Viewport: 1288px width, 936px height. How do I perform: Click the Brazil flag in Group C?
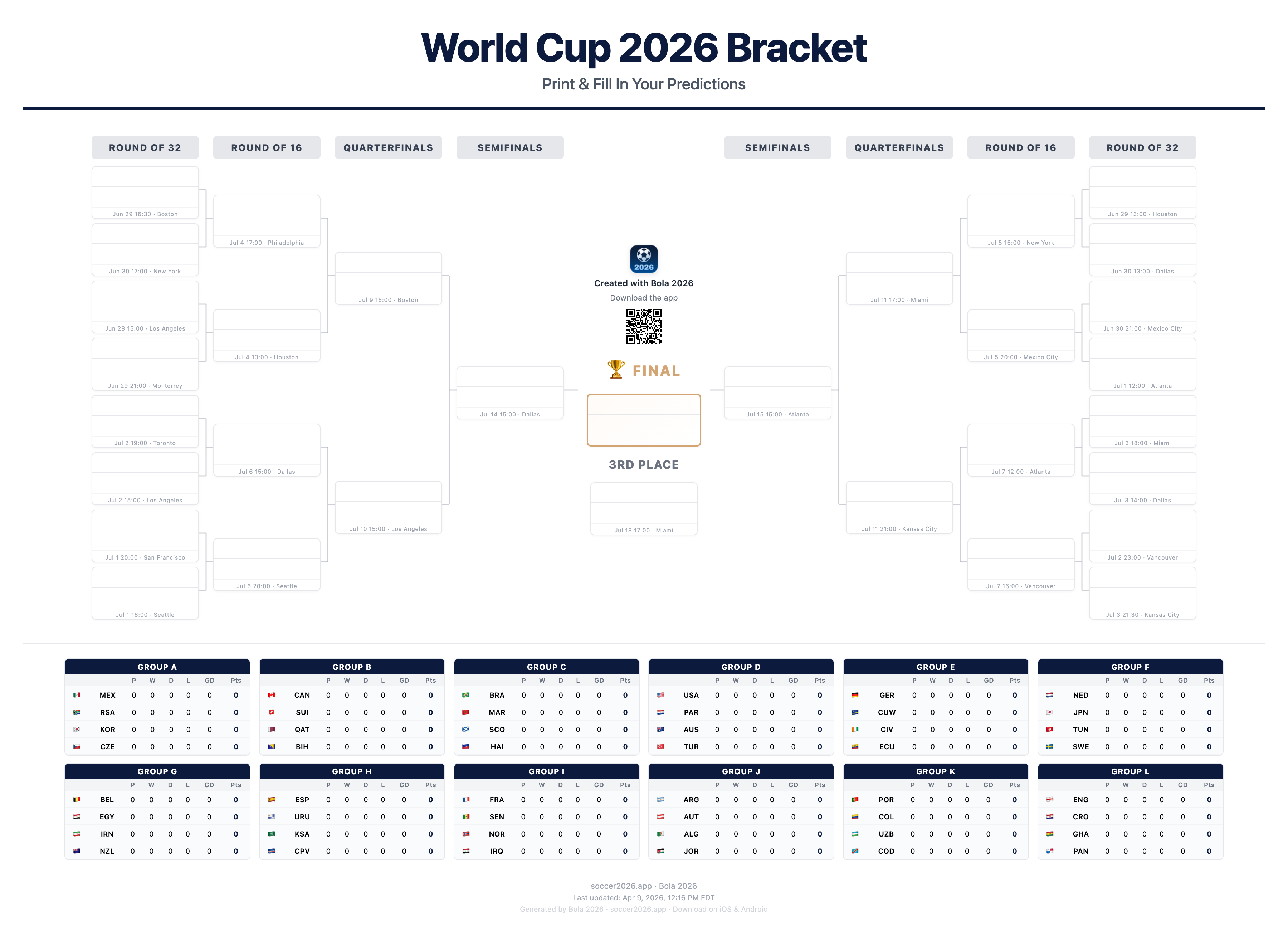(x=466, y=695)
